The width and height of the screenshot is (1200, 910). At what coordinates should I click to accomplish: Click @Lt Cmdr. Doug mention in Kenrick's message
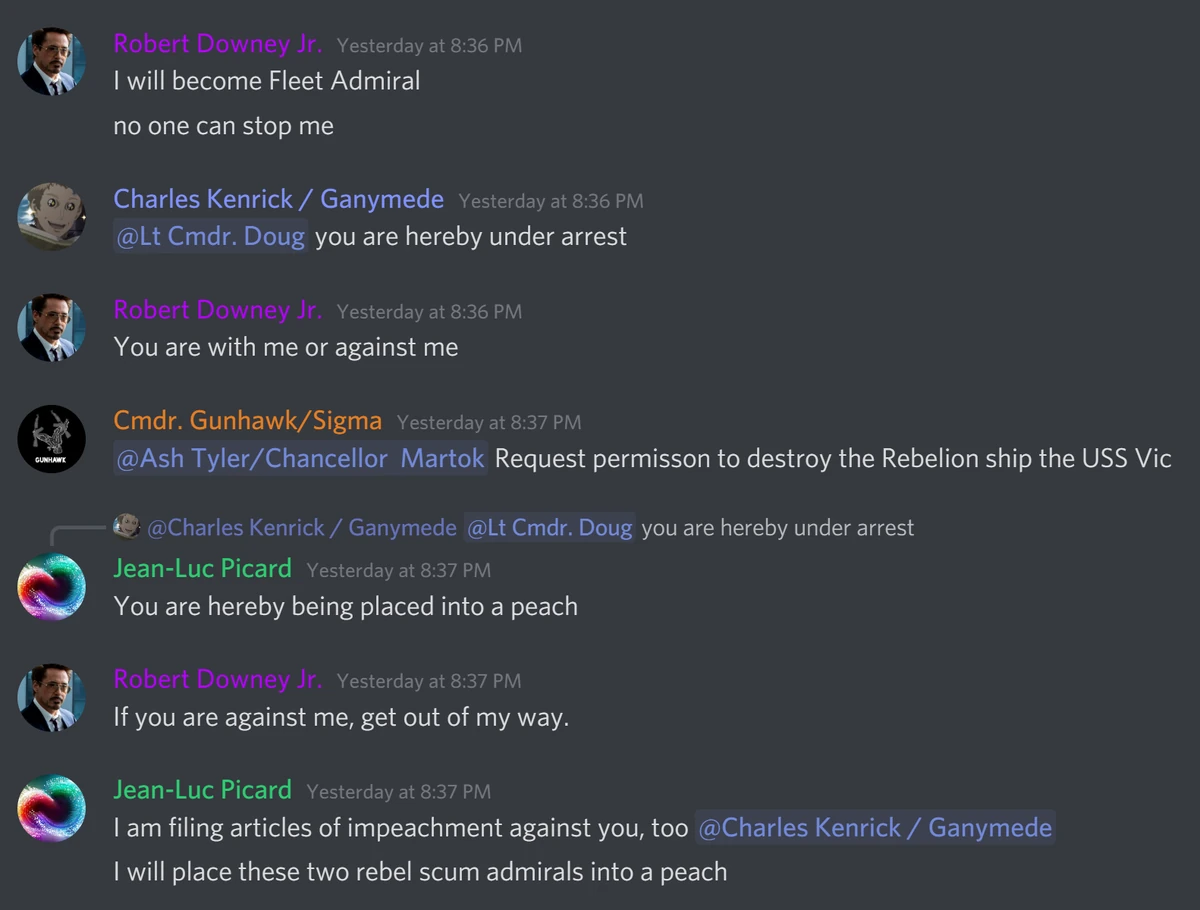[210, 237]
